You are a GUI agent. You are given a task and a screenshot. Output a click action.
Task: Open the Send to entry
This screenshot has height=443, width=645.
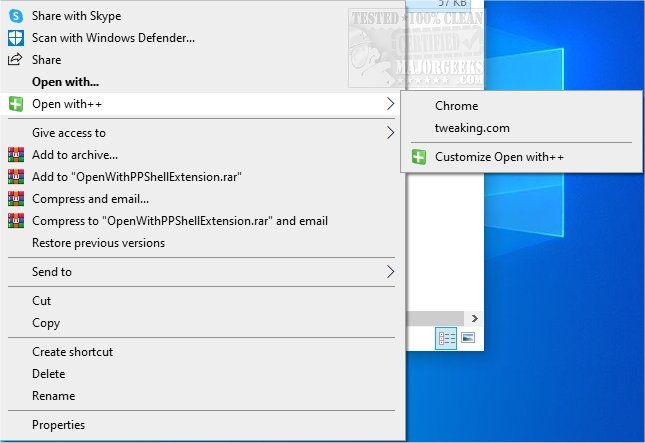(202, 271)
